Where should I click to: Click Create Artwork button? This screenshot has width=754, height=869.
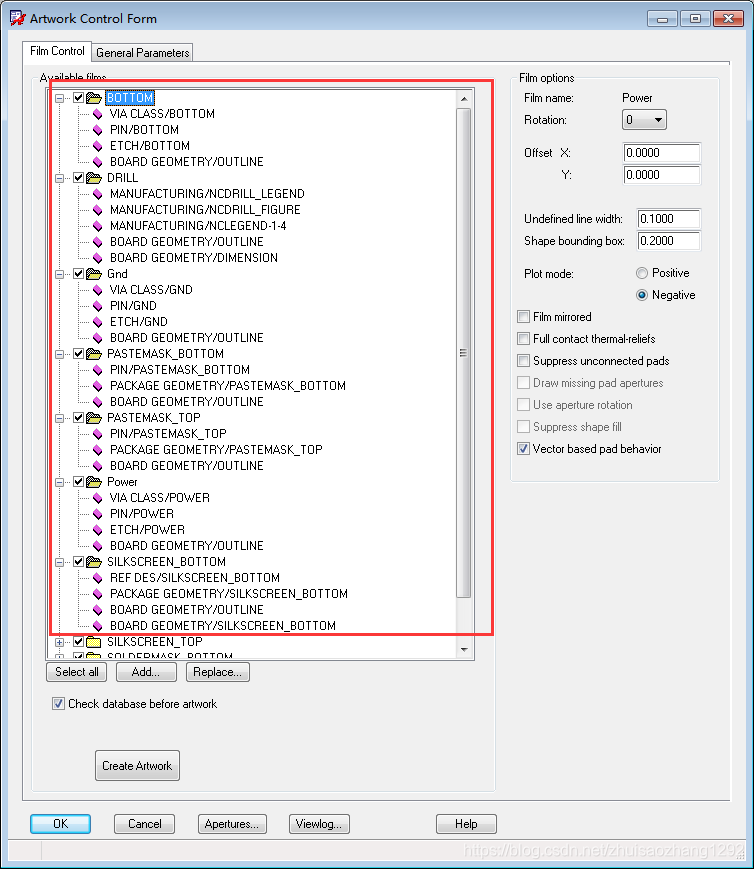tap(137, 765)
